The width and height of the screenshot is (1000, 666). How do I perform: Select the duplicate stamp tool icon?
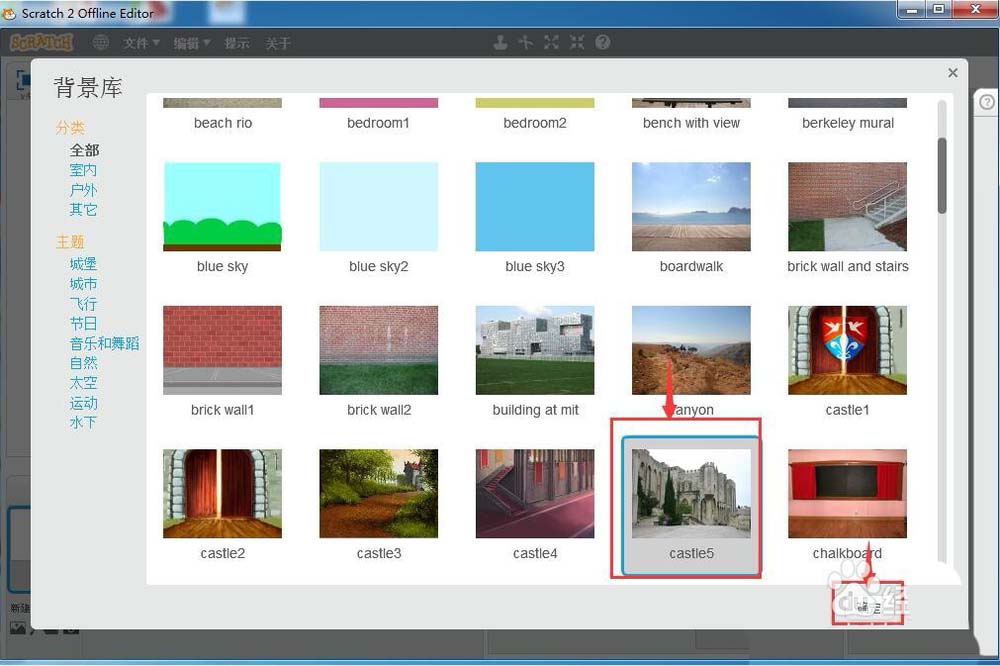pos(500,42)
